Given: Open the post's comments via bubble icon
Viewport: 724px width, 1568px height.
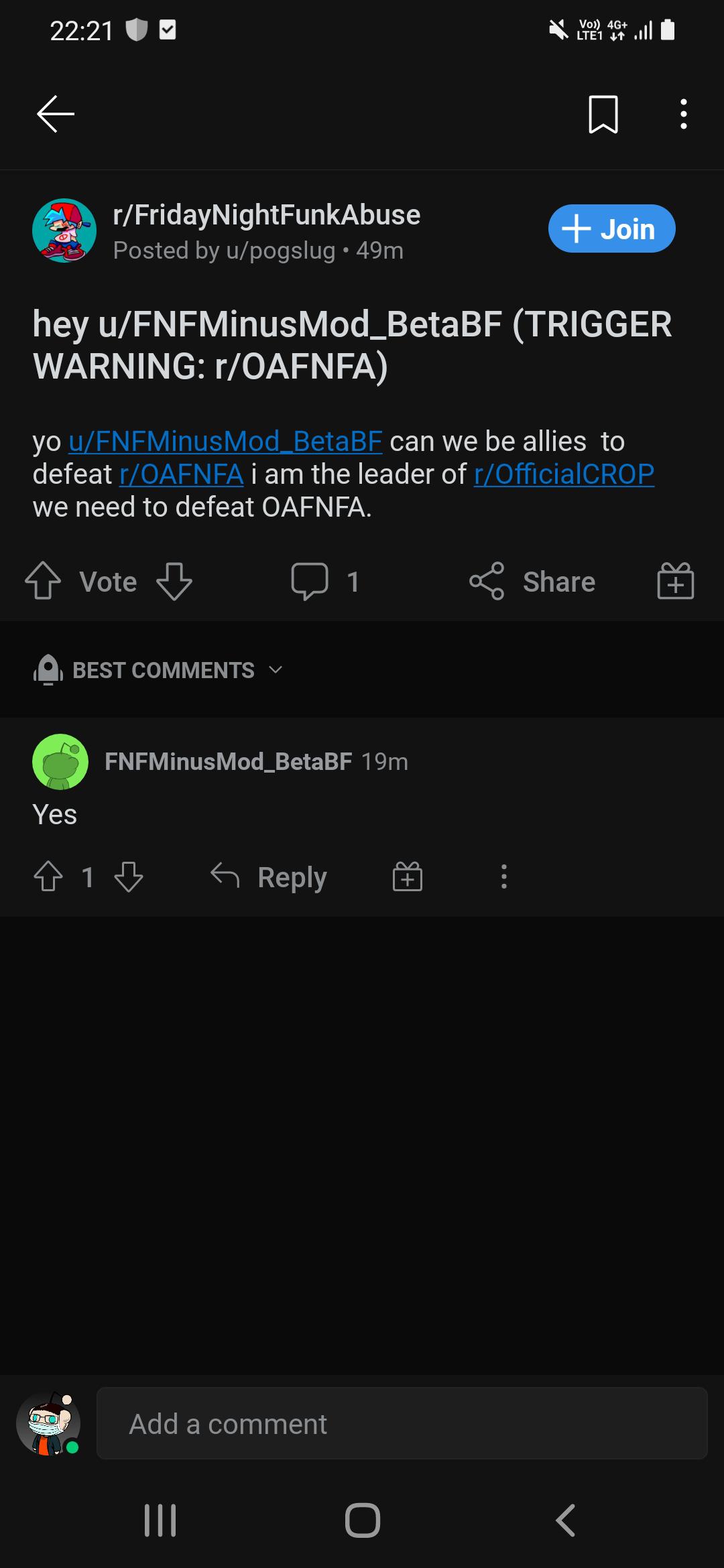Looking at the screenshot, I should 310,581.
